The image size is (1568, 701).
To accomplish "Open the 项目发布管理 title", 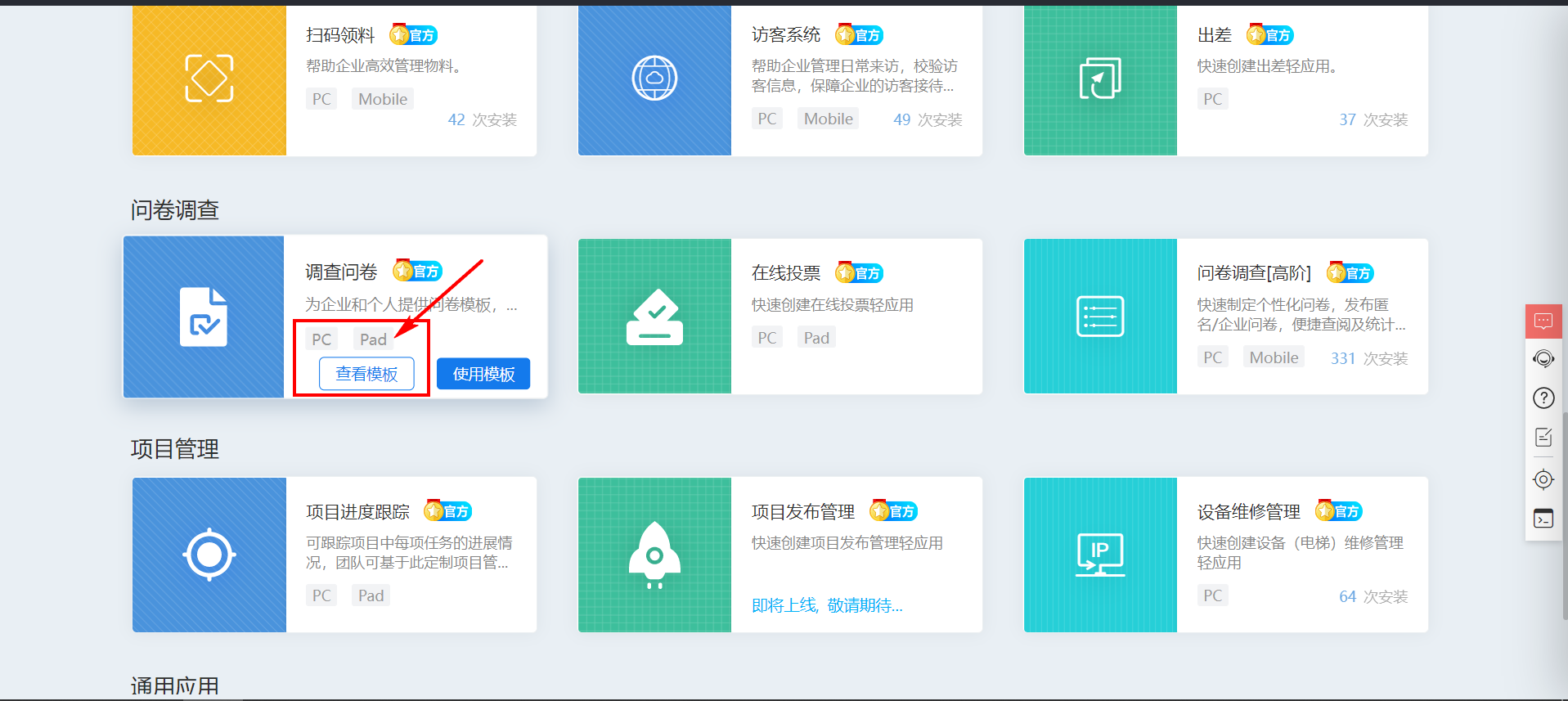I will (x=803, y=512).
